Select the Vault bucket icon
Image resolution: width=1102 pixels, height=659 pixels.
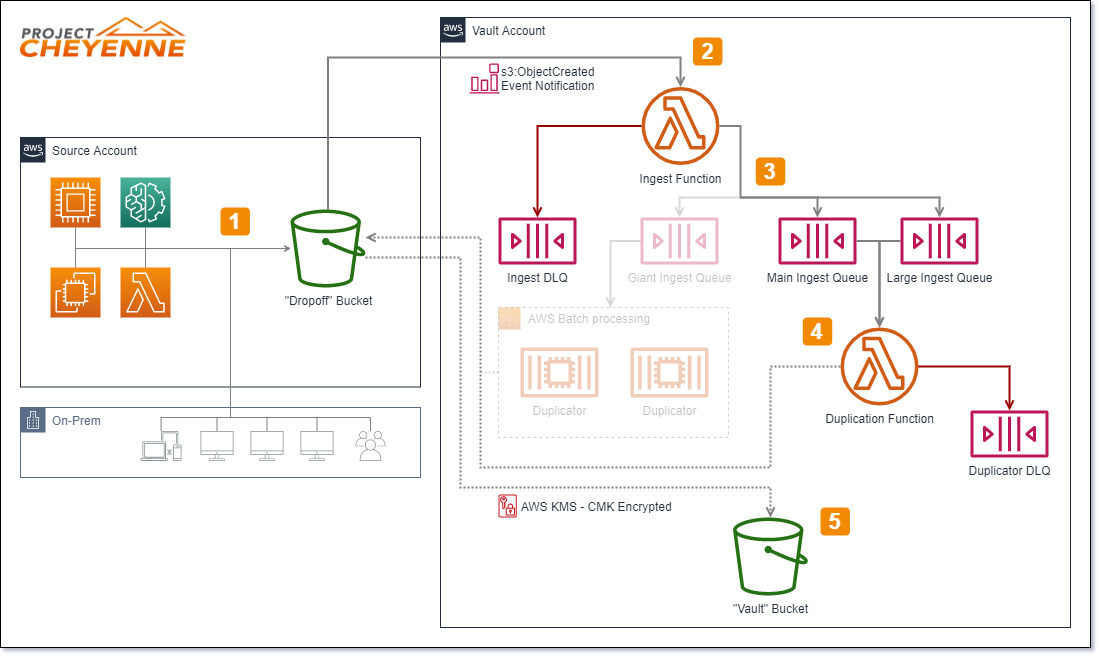click(770, 557)
